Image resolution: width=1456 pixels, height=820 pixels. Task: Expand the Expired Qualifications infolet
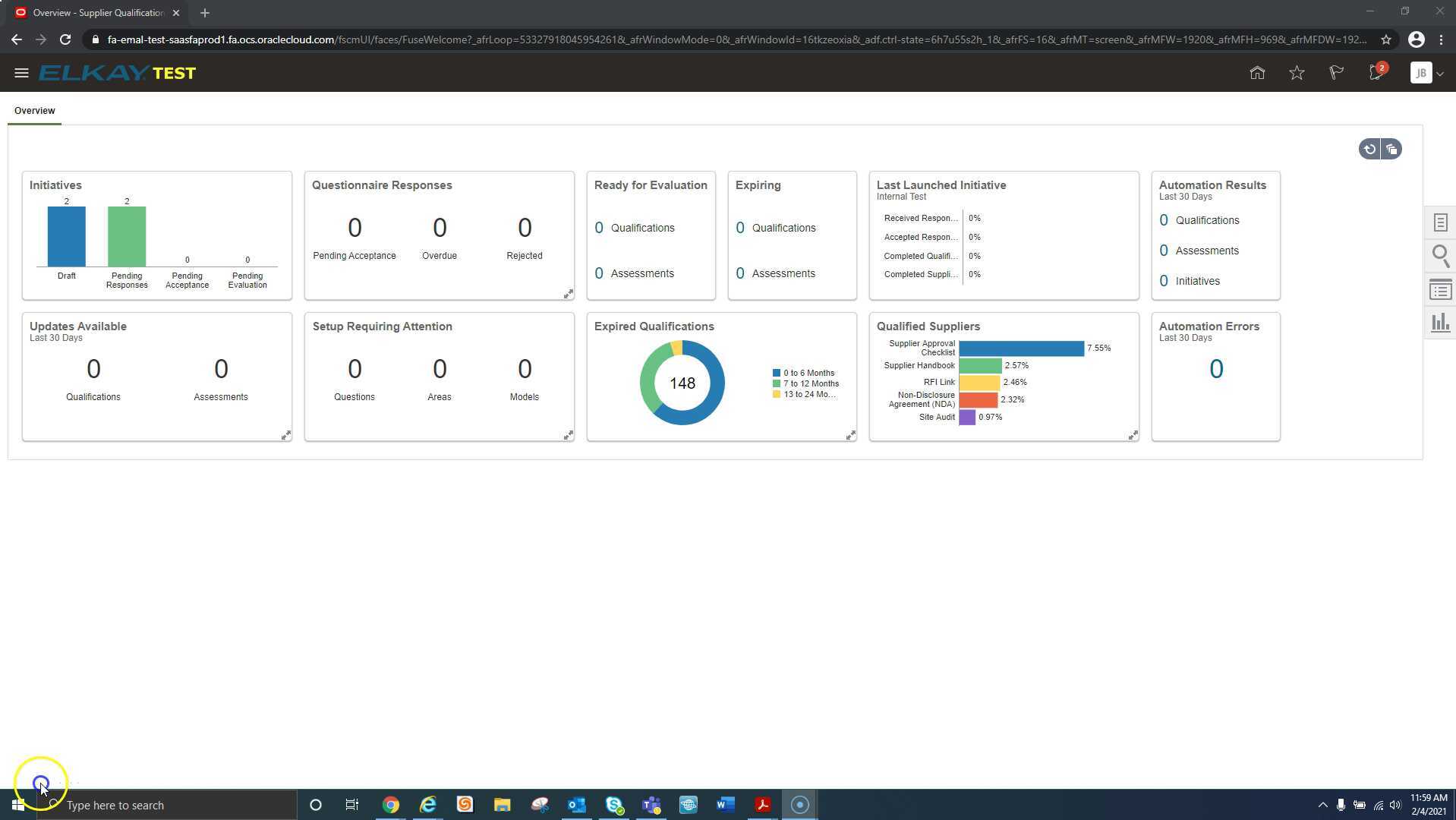pyautogui.click(x=850, y=435)
